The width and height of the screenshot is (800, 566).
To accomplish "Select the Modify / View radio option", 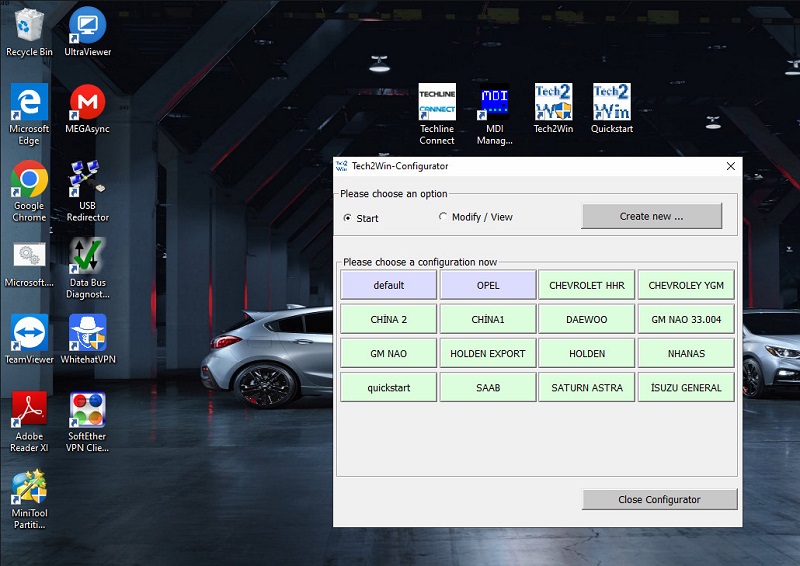I will click(443, 217).
